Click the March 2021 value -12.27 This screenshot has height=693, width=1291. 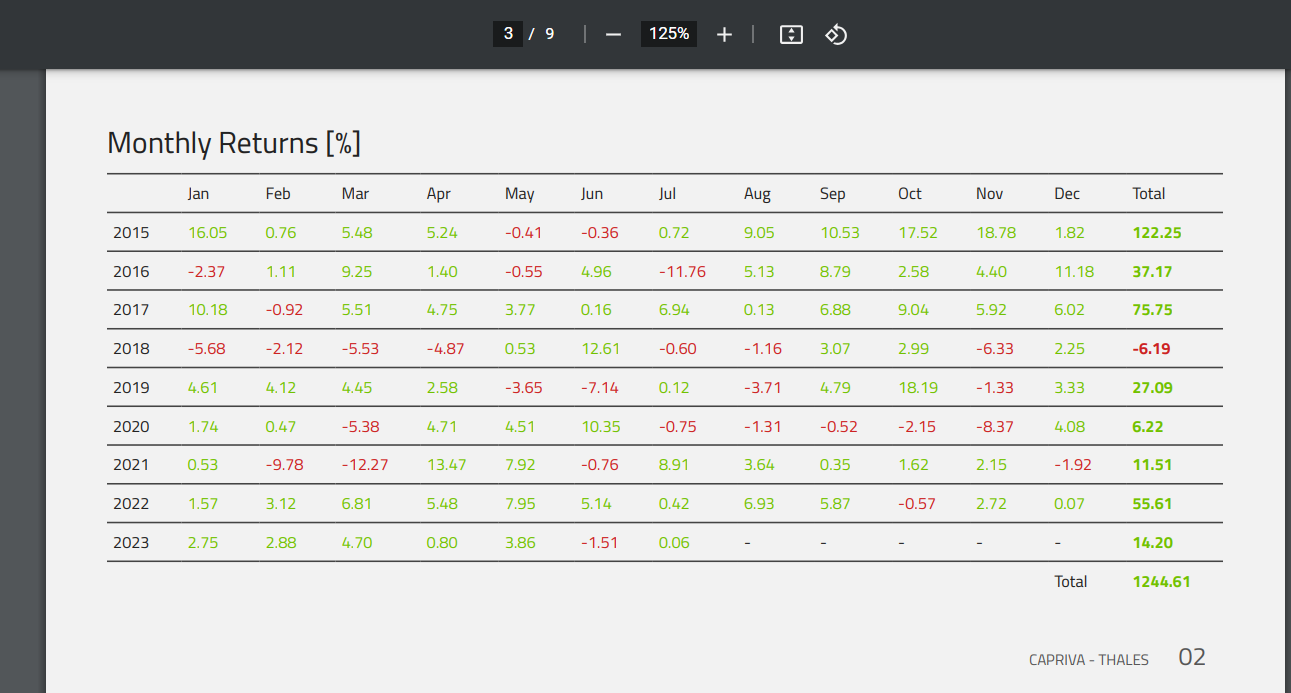point(364,465)
